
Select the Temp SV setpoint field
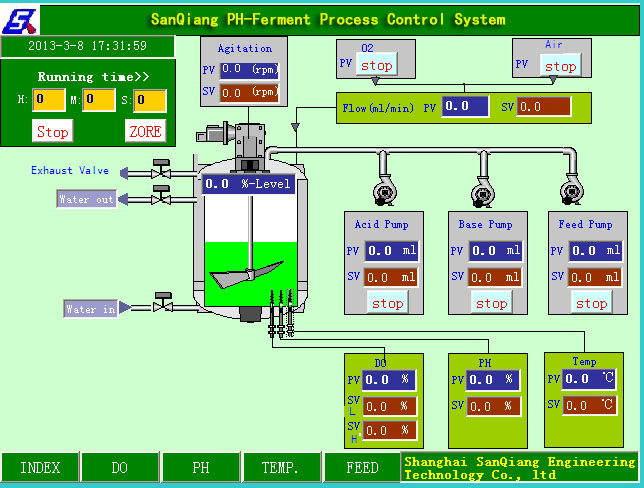(x=590, y=405)
